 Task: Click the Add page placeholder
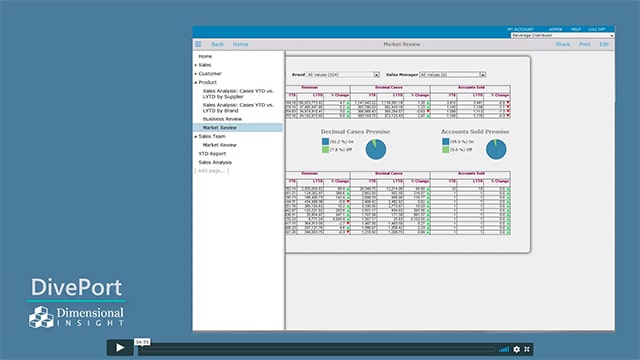[x=212, y=171]
